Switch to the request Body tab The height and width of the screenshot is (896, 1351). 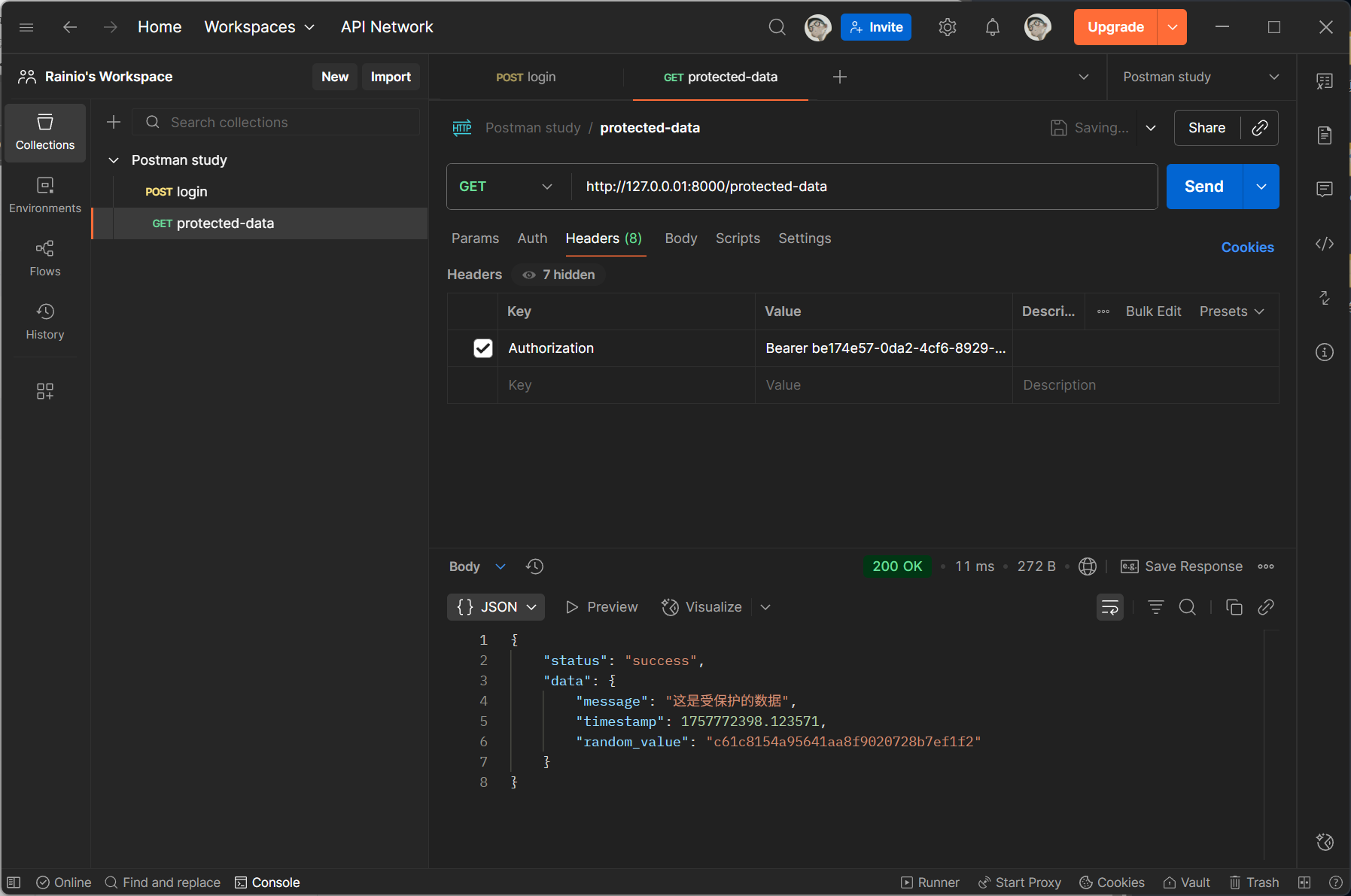point(681,238)
